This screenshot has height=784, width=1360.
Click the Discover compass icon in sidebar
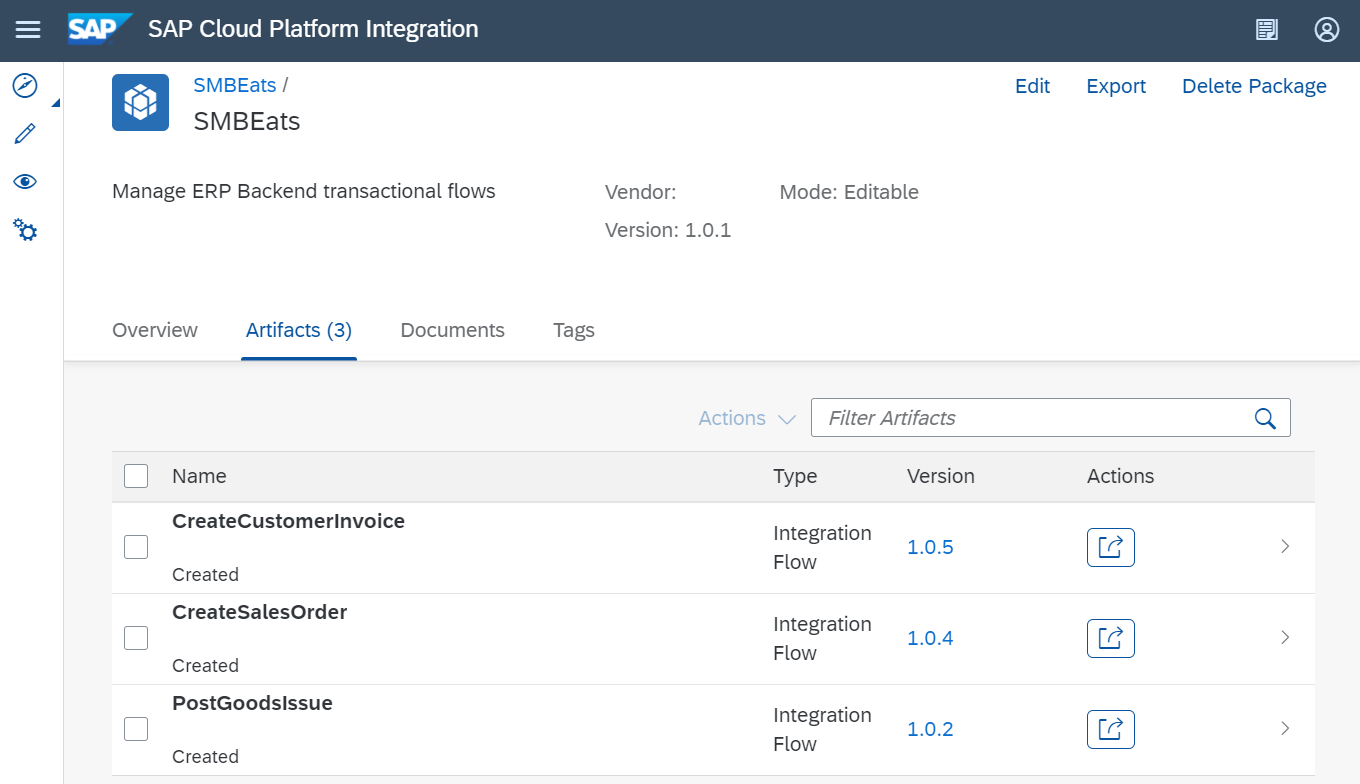(25, 85)
